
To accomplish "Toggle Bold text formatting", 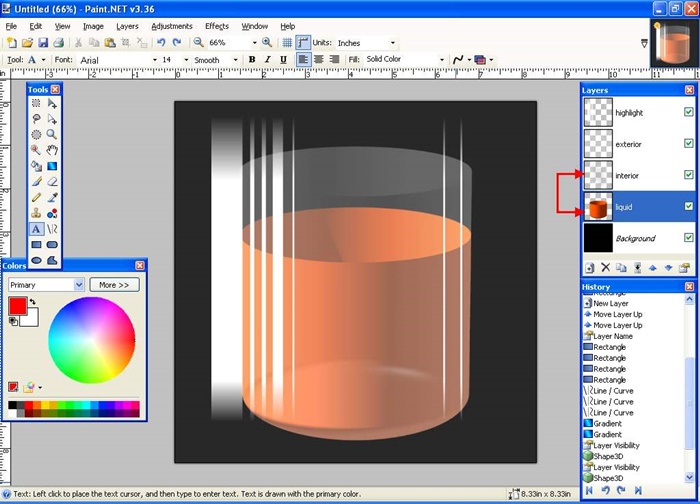I will [252, 59].
